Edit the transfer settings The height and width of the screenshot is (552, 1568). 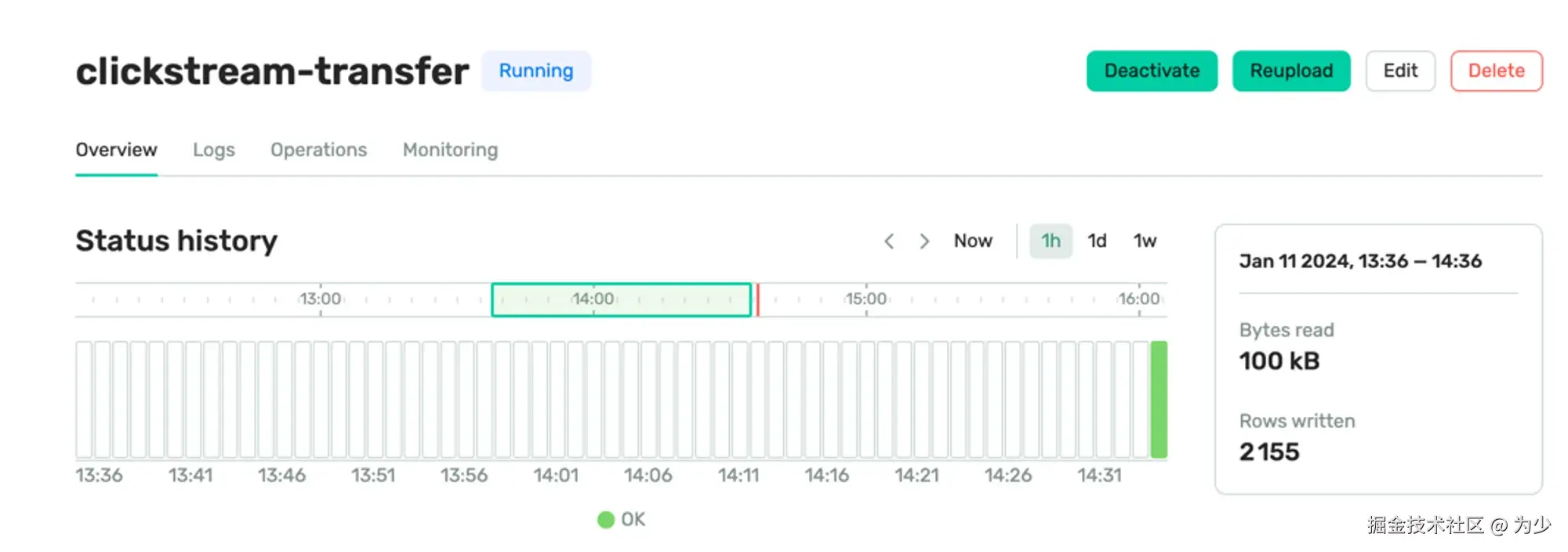coord(1400,71)
